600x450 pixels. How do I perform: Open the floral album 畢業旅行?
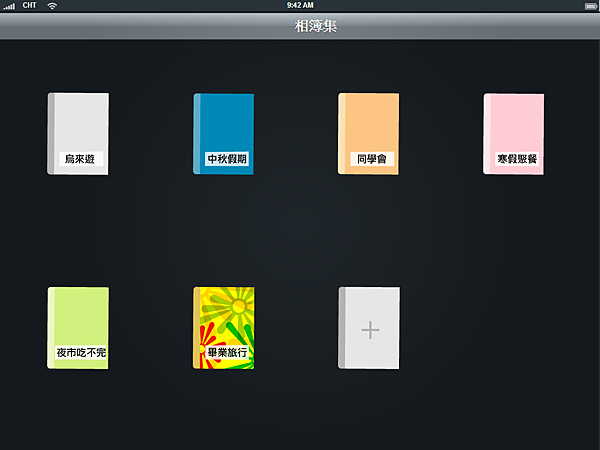(224, 328)
